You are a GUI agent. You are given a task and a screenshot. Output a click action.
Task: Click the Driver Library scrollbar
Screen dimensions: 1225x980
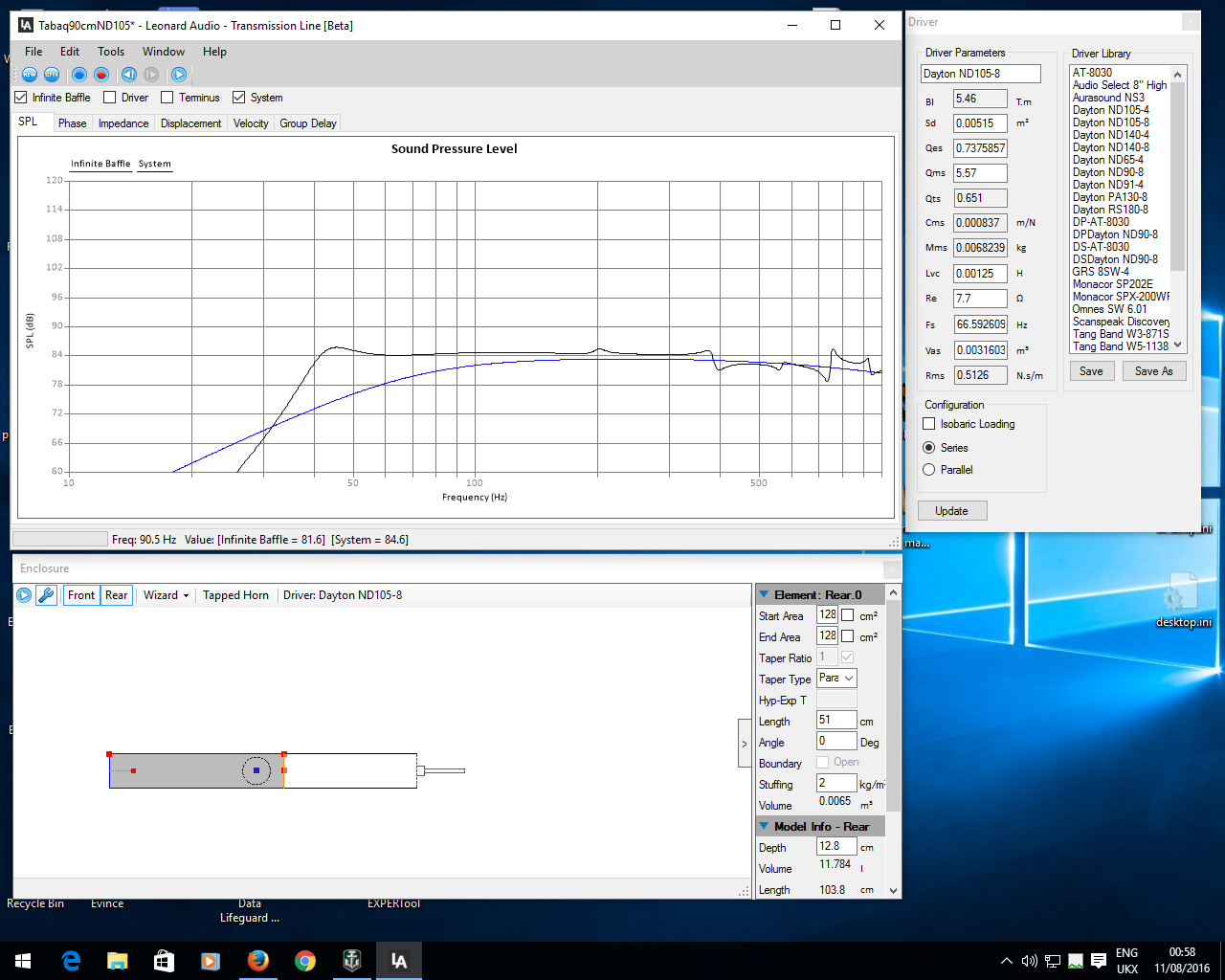tap(1178, 176)
